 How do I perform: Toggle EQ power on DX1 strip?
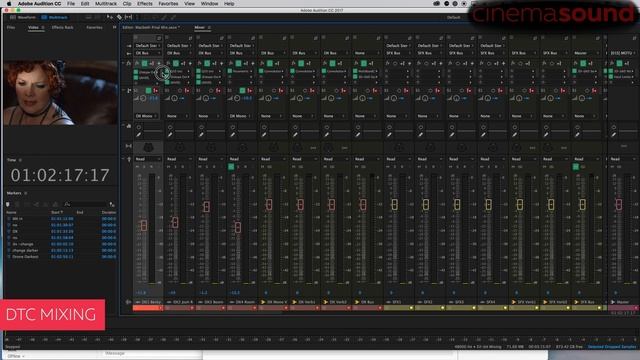click(138, 127)
